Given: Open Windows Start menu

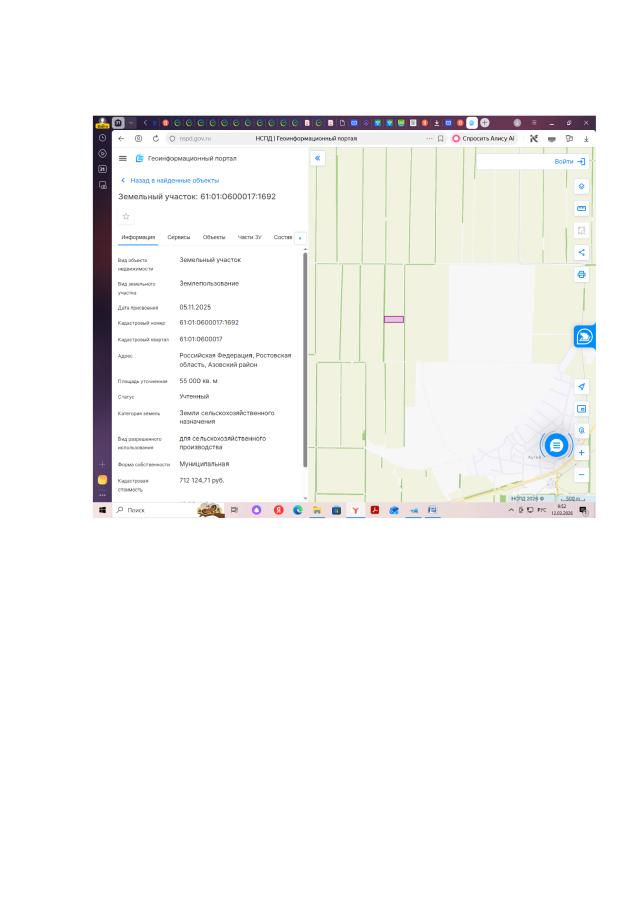Looking at the screenshot, I should (103, 510).
